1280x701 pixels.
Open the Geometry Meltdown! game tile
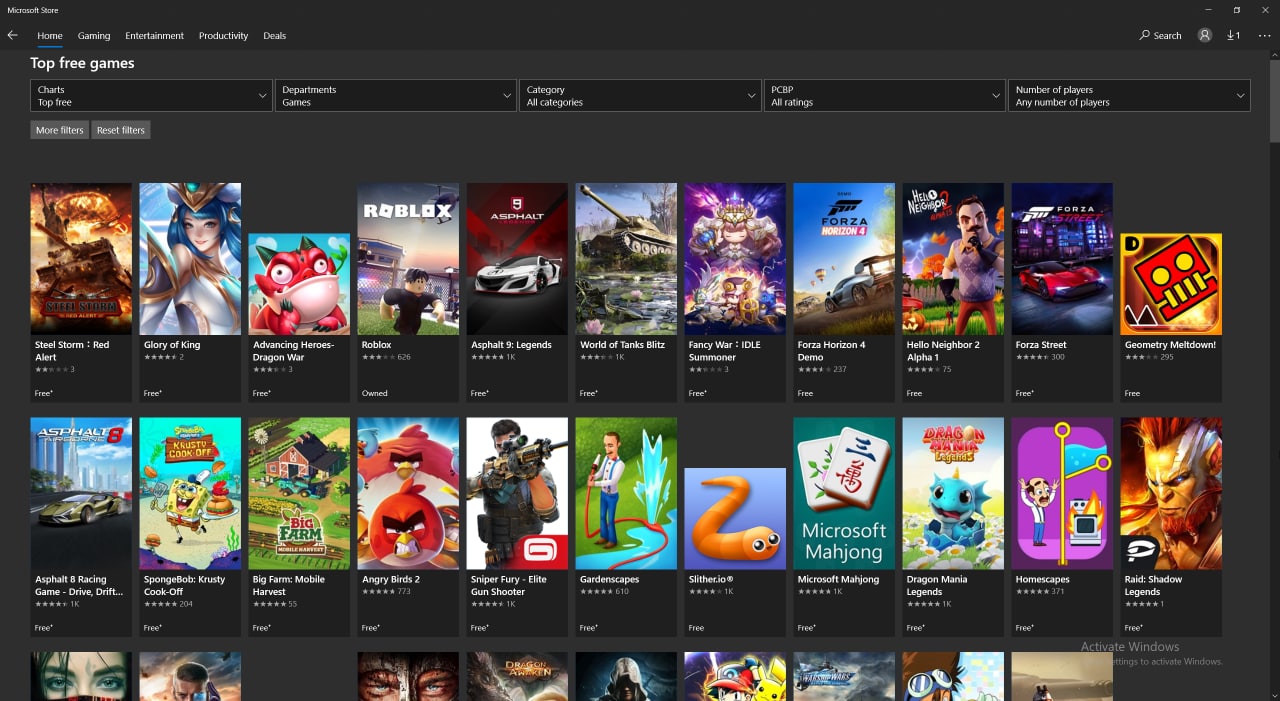1171,318
